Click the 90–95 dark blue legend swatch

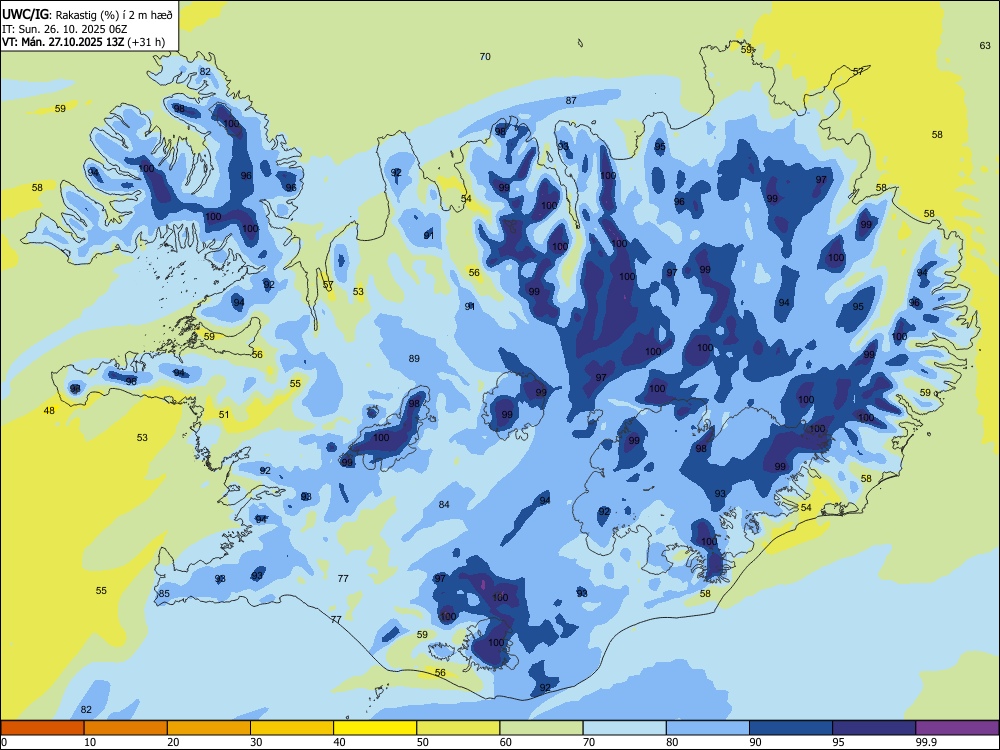791,728
